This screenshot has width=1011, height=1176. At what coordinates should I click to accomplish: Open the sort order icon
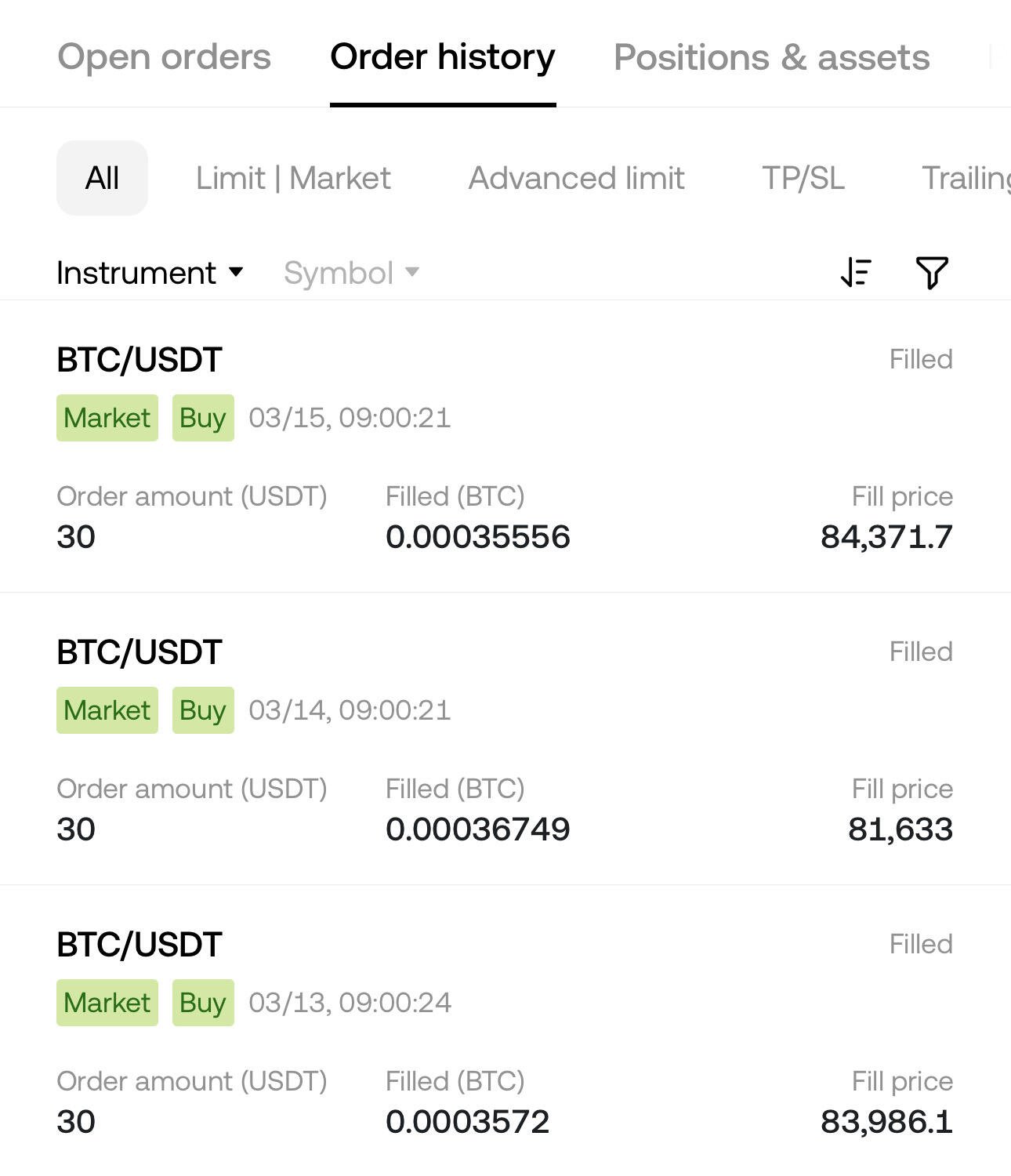(856, 273)
